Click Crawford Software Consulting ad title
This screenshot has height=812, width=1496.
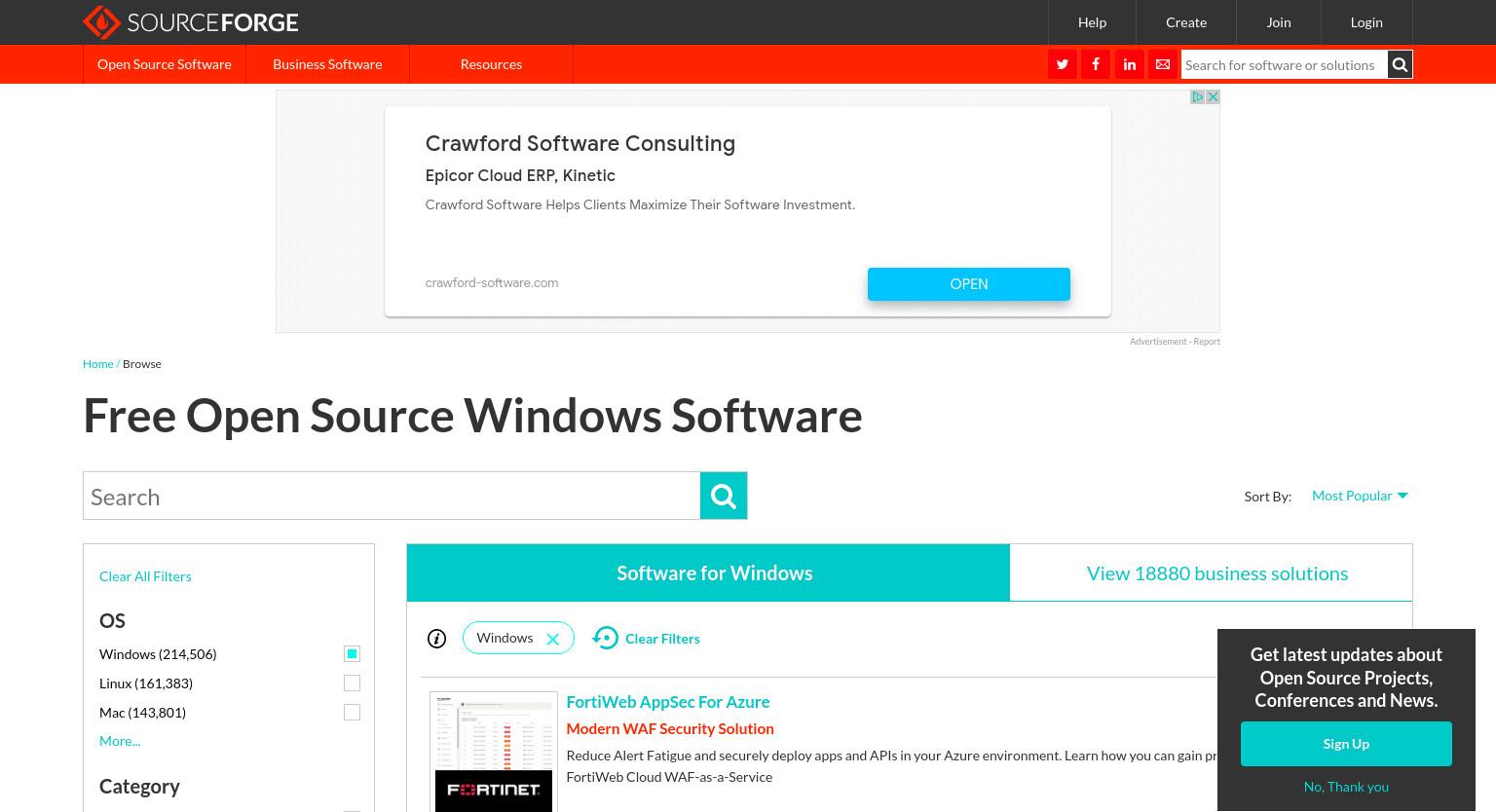580,144
